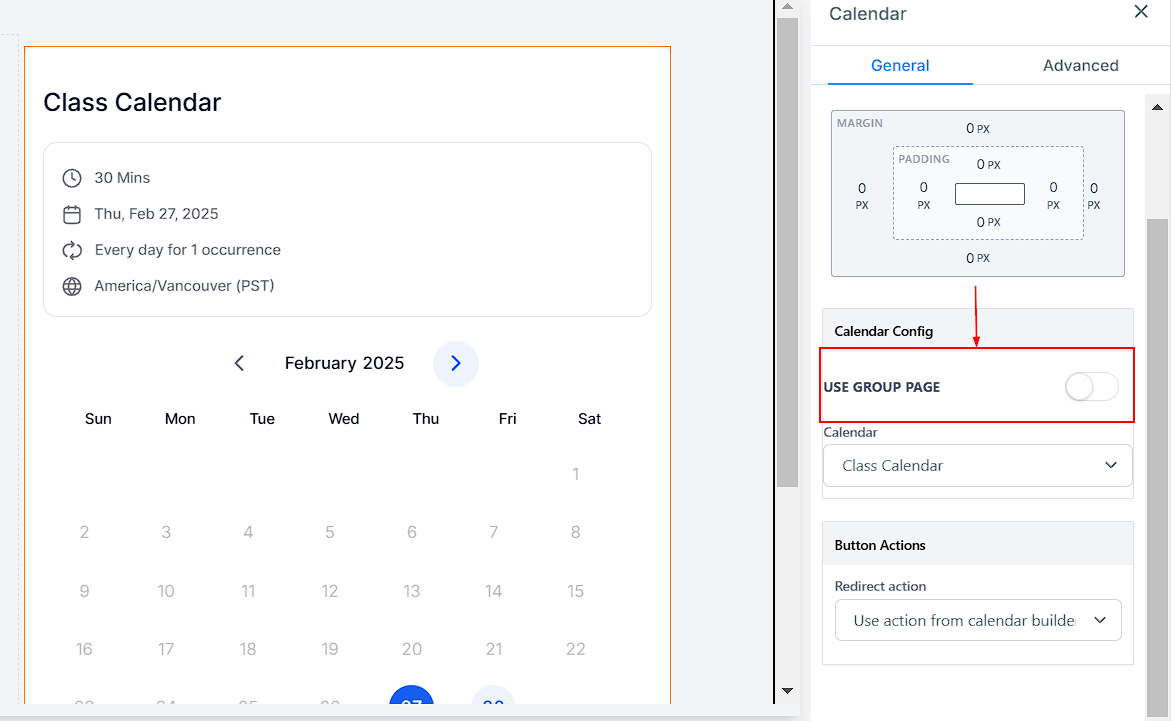Select date 14 in the calendar

(x=493, y=591)
